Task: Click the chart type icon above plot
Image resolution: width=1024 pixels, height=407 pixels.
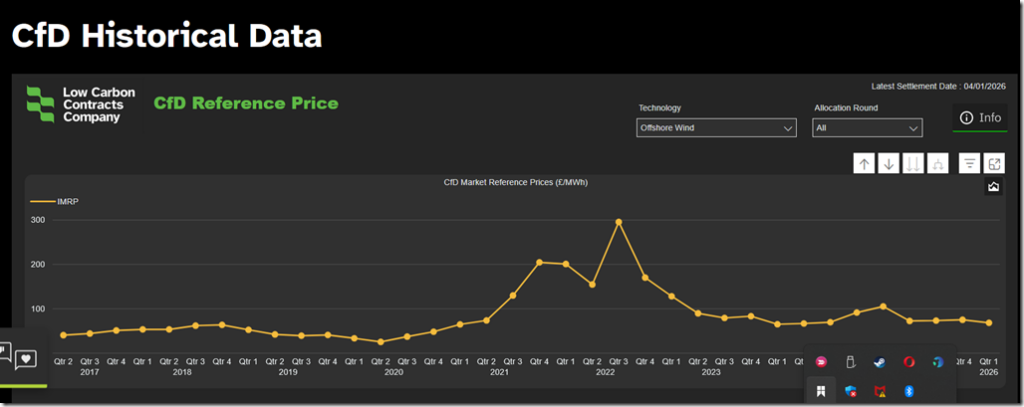Action: click(x=994, y=187)
